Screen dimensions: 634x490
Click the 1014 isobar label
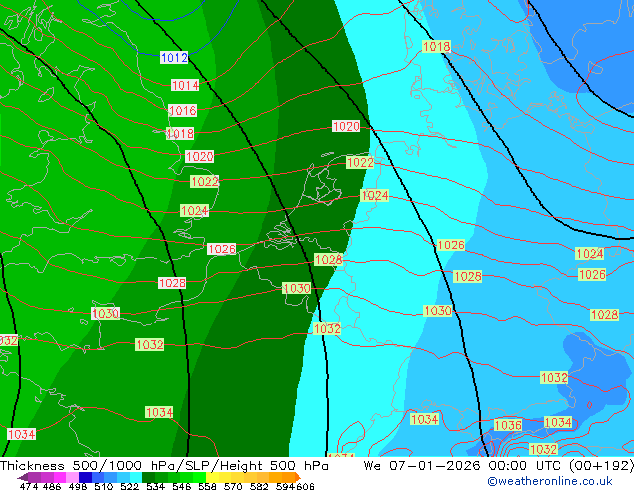coord(185,85)
